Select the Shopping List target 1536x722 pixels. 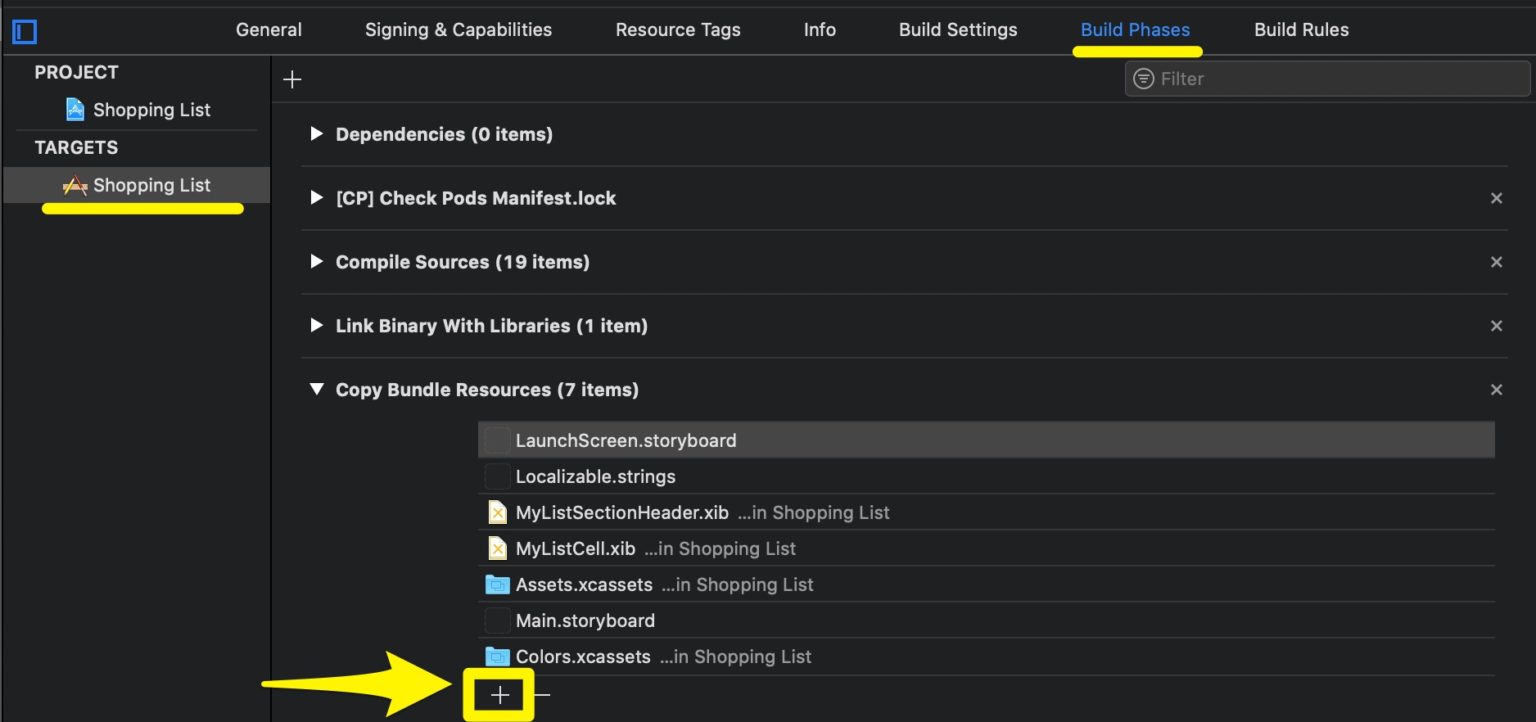(x=151, y=185)
